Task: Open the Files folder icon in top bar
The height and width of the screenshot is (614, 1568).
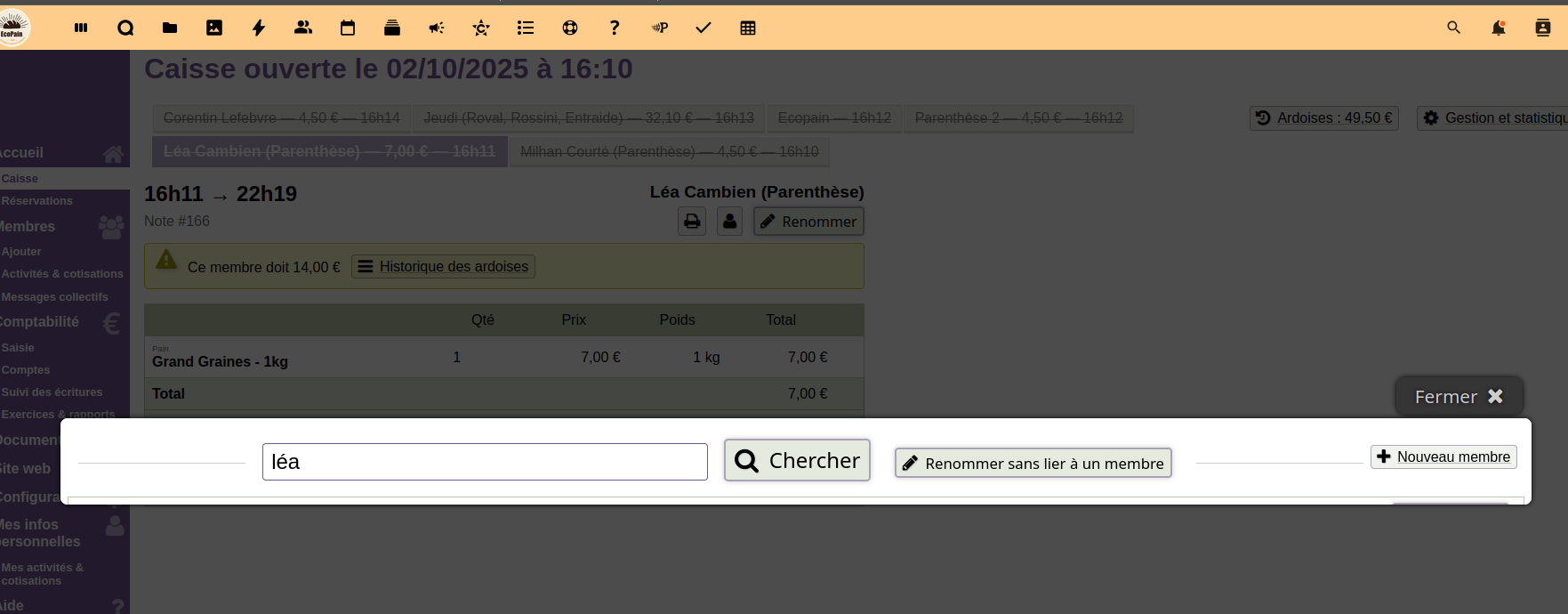Action: pos(170,28)
